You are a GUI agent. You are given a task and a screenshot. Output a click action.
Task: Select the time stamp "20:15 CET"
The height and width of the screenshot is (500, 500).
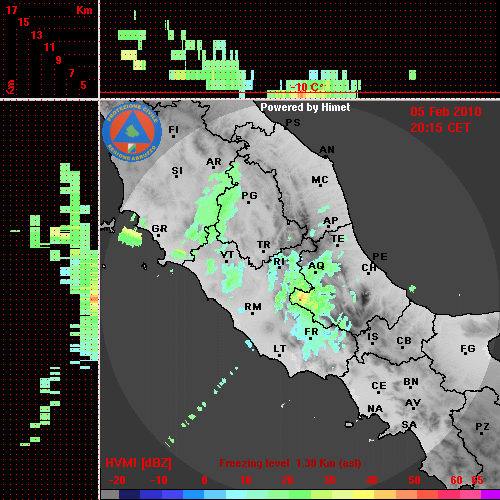pyautogui.click(x=440, y=128)
